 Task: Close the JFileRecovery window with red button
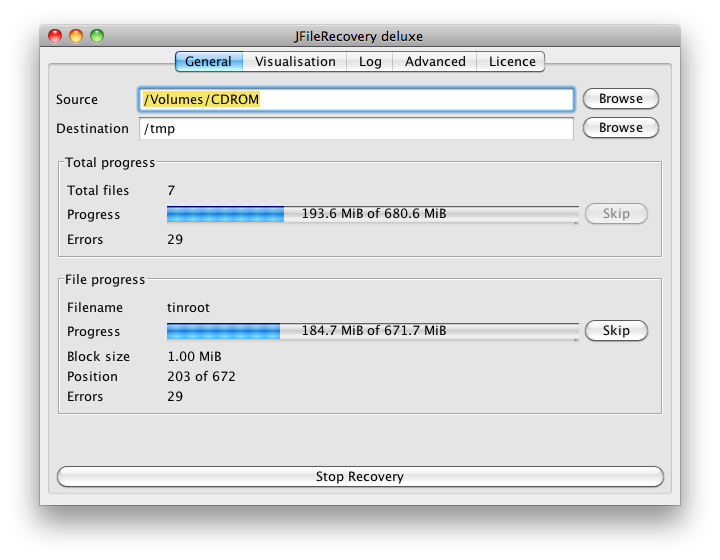[55, 36]
